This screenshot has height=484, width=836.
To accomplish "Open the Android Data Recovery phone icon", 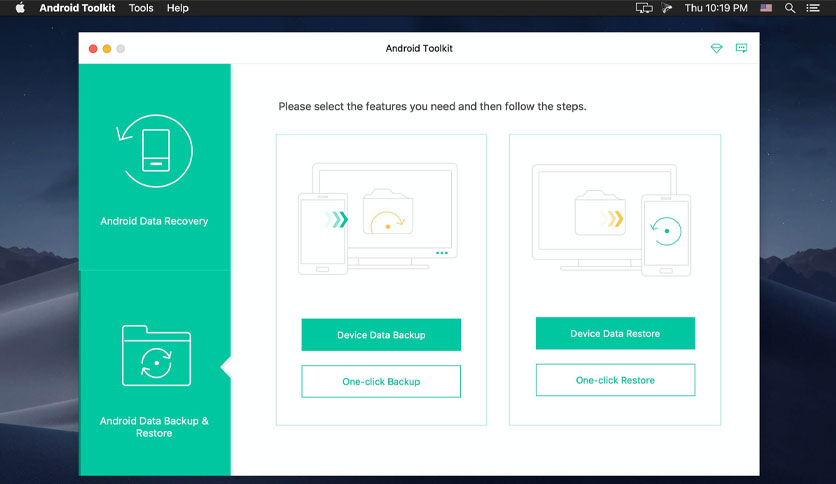I will (155, 151).
